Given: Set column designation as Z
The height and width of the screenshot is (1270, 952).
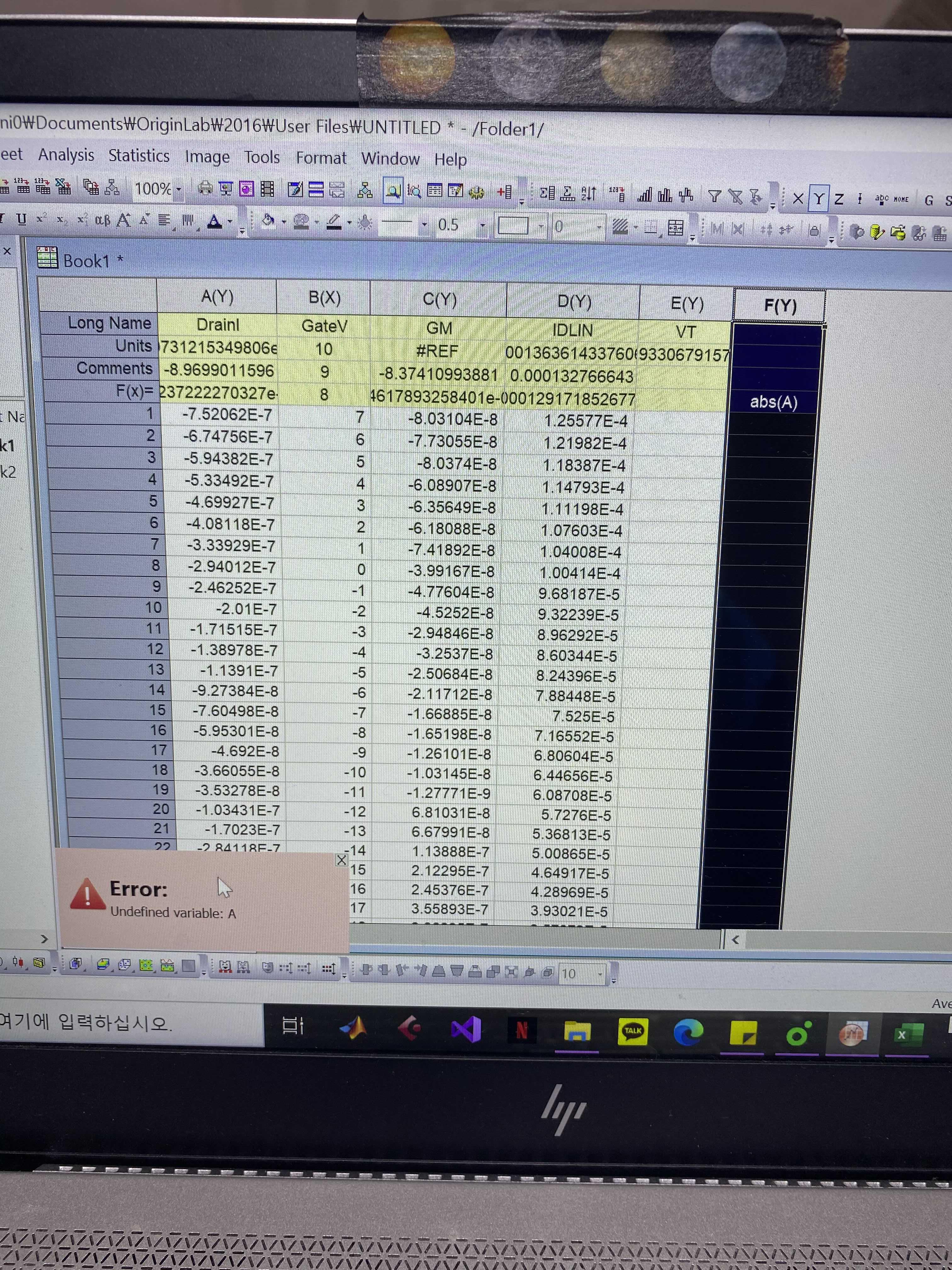Looking at the screenshot, I should point(839,199).
